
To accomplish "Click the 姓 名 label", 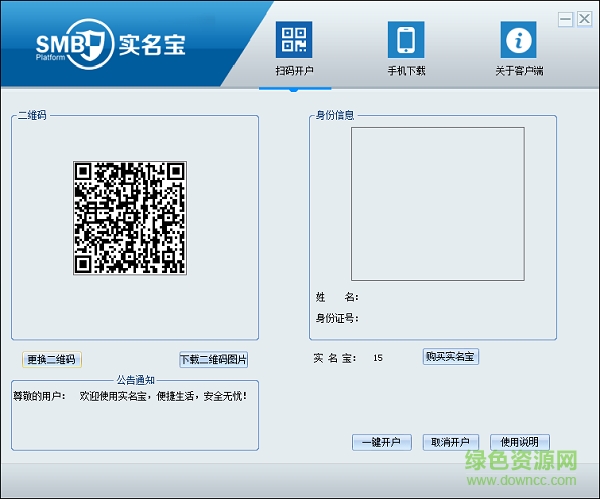I will coord(337,297).
